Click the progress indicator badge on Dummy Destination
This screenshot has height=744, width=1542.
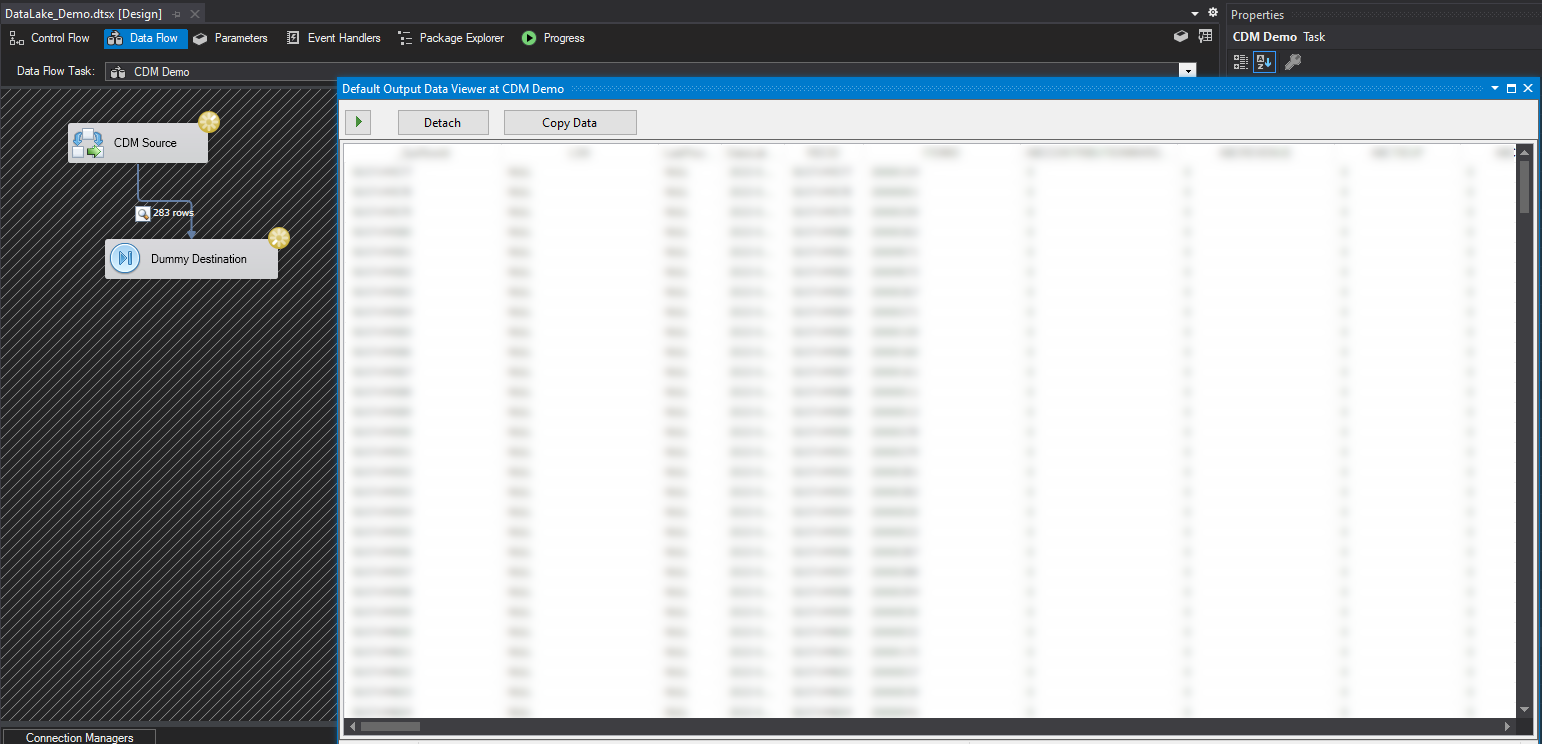pos(279,238)
